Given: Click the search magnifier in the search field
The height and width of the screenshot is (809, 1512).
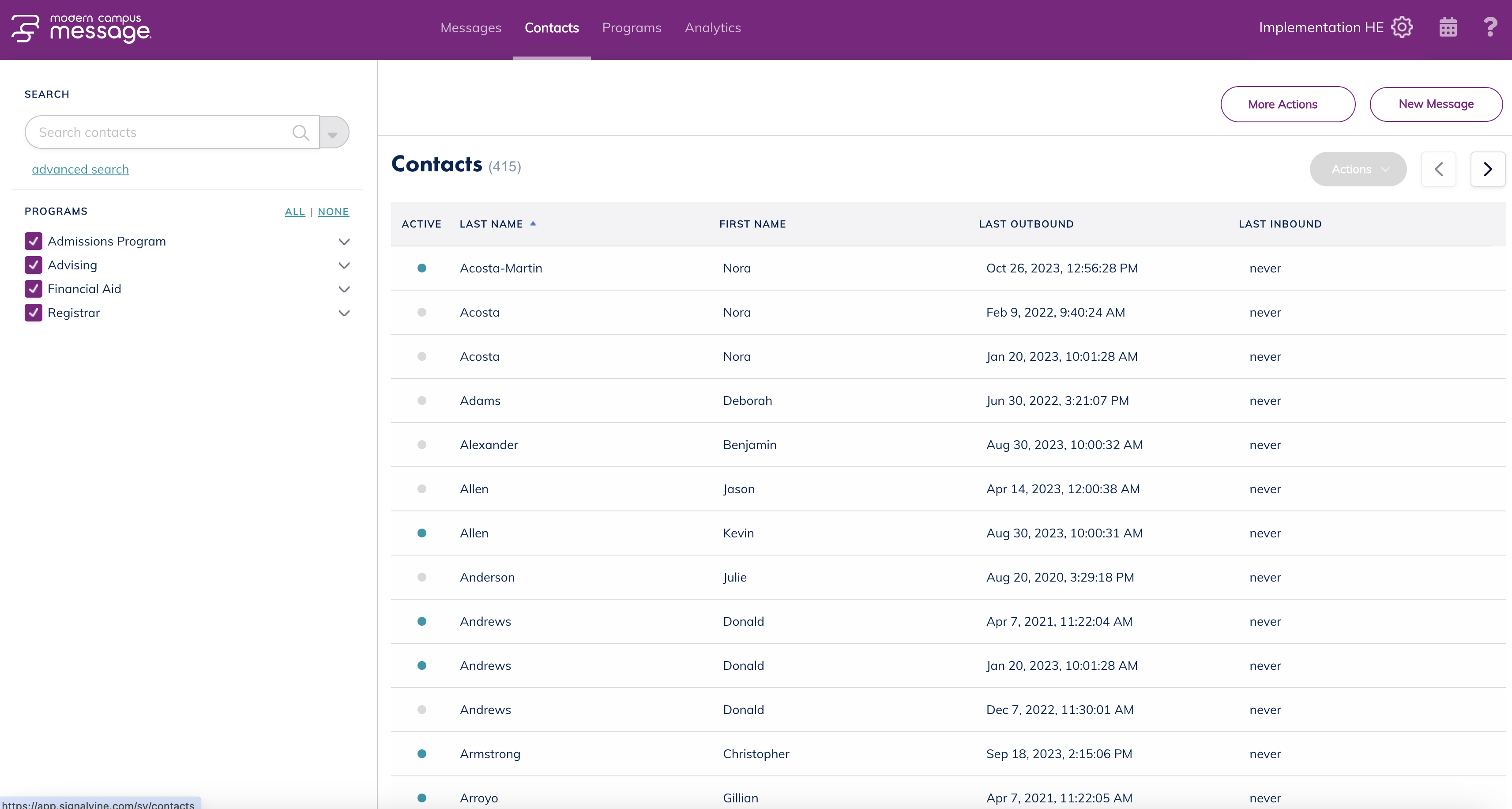Looking at the screenshot, I should point(301,132).
